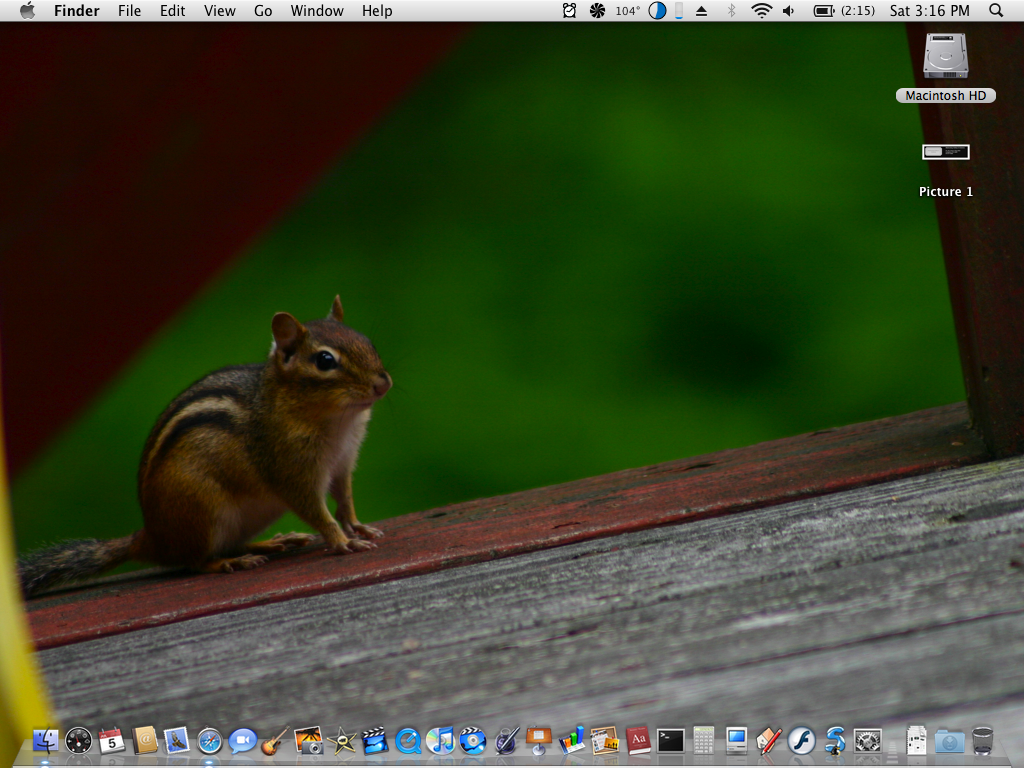
Task: Click the Macintosh HD label text
Action: (x=946, y=95)
